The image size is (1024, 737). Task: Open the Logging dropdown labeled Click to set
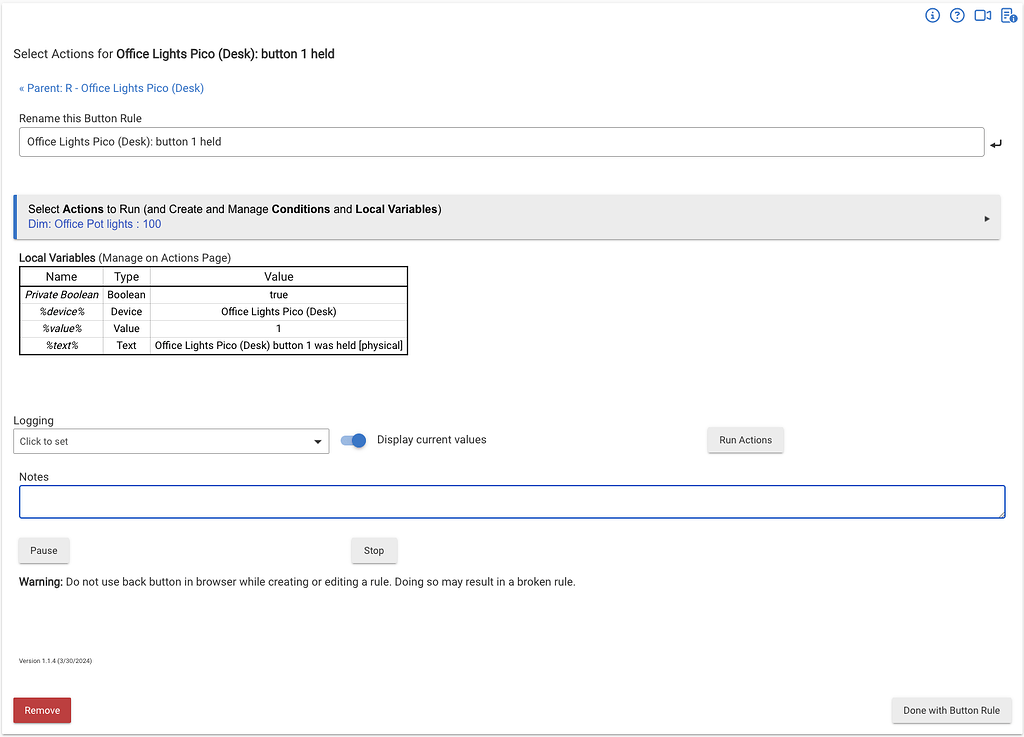click(x=170, y=440)
